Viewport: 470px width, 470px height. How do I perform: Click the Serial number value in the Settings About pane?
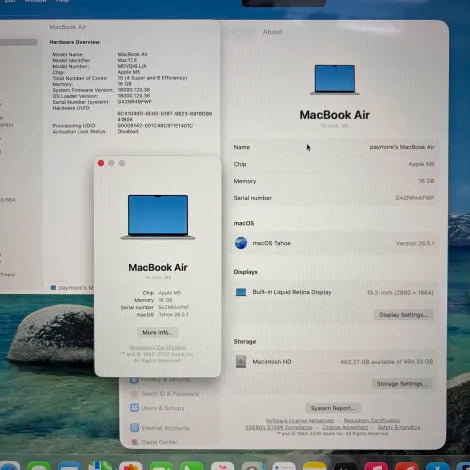pos(415,198)
